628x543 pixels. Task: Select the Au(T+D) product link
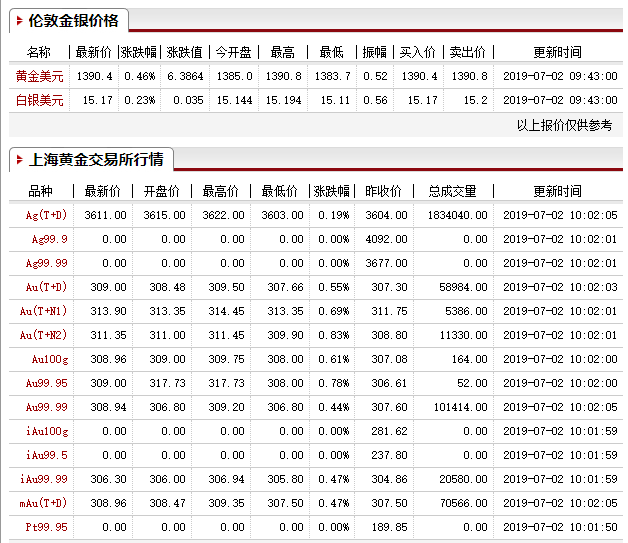pyautogui.click(x=46, y=287)
